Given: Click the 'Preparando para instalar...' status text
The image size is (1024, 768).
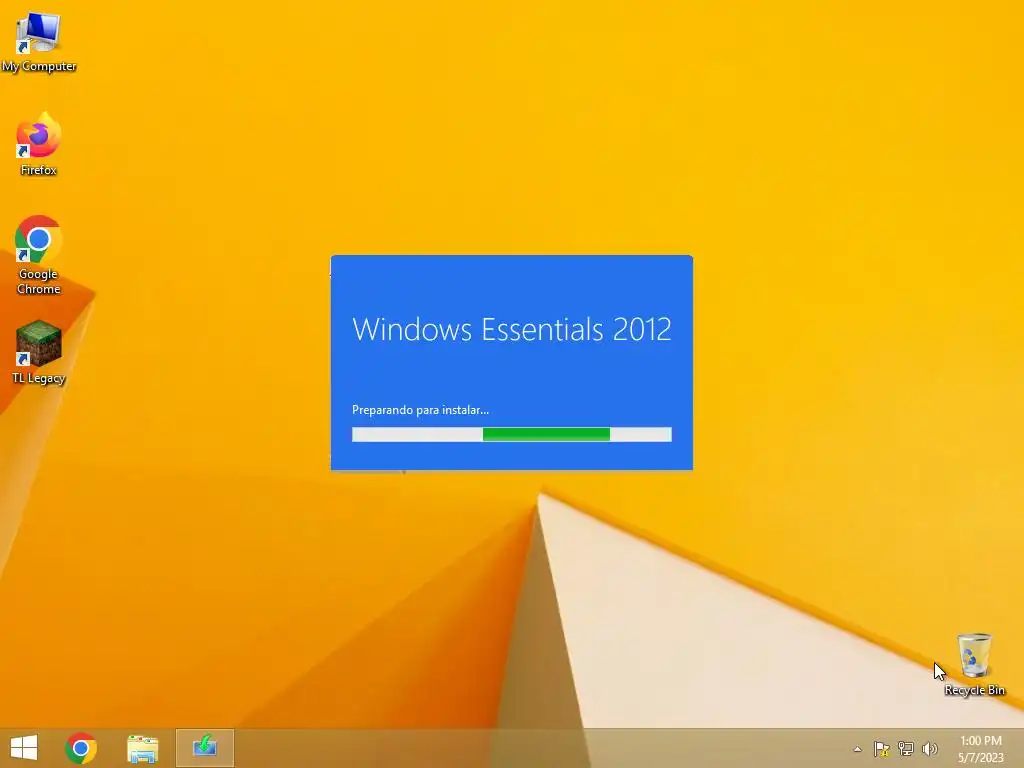Looking at the screenshot, I should [421, 410].
